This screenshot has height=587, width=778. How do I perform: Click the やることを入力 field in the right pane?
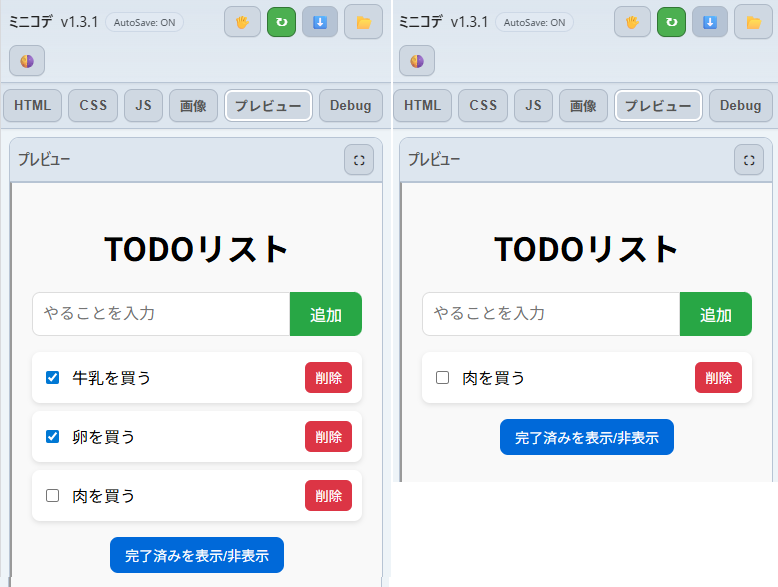tap(550, 314)
